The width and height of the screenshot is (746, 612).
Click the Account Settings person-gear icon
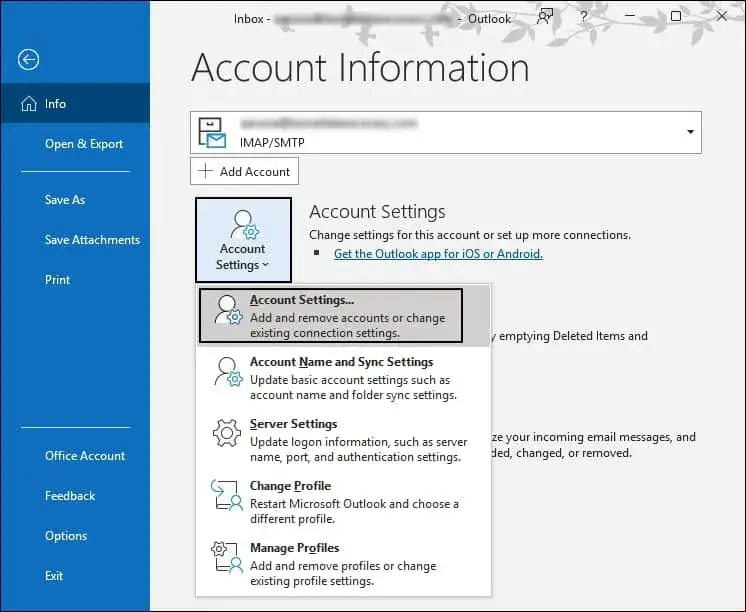tap(245, 225)
